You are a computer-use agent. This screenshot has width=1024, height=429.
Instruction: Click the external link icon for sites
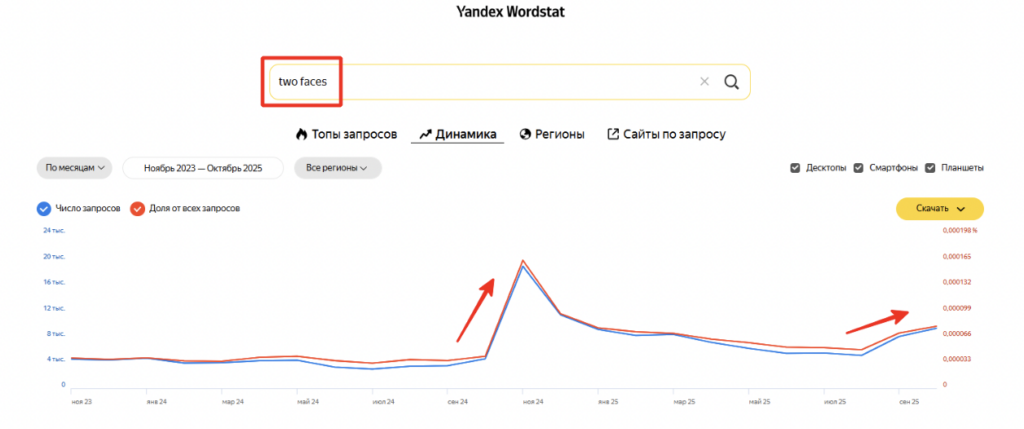pyautogui.click(x=613, y=135)
